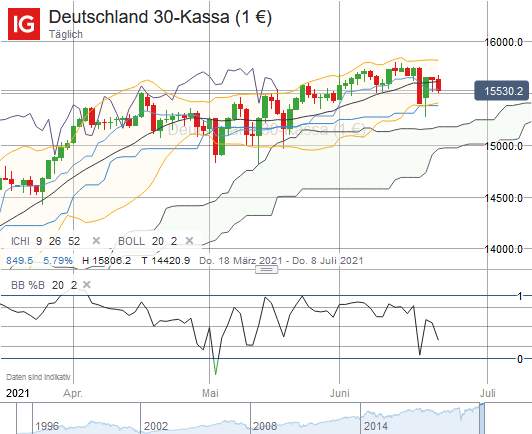
Task: Select the 15000.0 price axis label
Action: point(504,146)
